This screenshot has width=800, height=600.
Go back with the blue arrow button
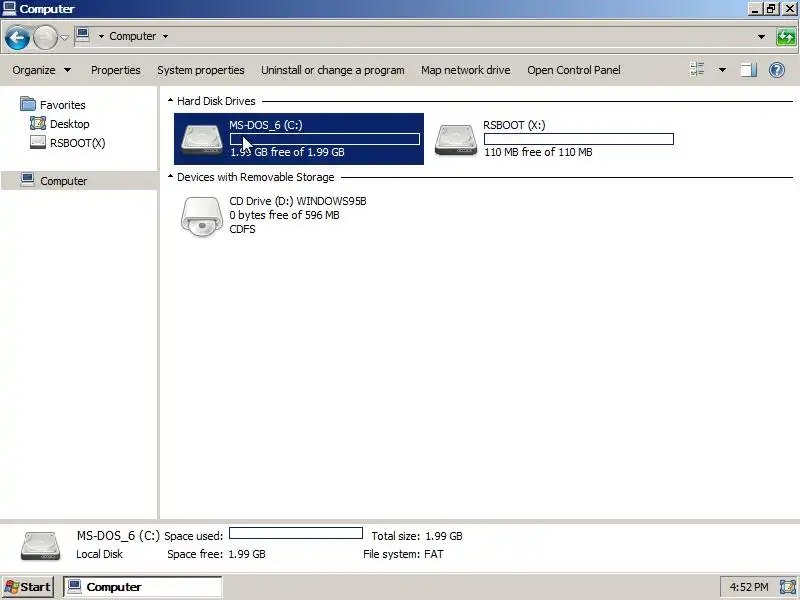tap(17, 37)
